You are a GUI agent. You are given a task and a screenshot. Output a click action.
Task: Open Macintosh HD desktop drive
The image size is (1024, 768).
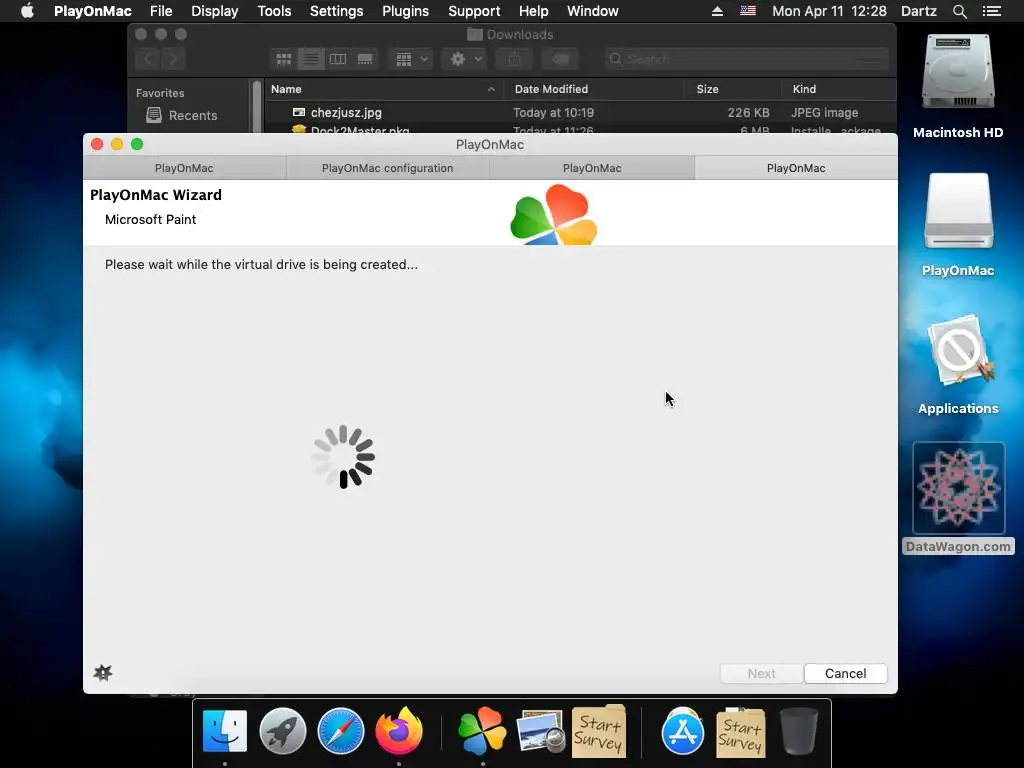pyautogui.click(x=958, y=73)
